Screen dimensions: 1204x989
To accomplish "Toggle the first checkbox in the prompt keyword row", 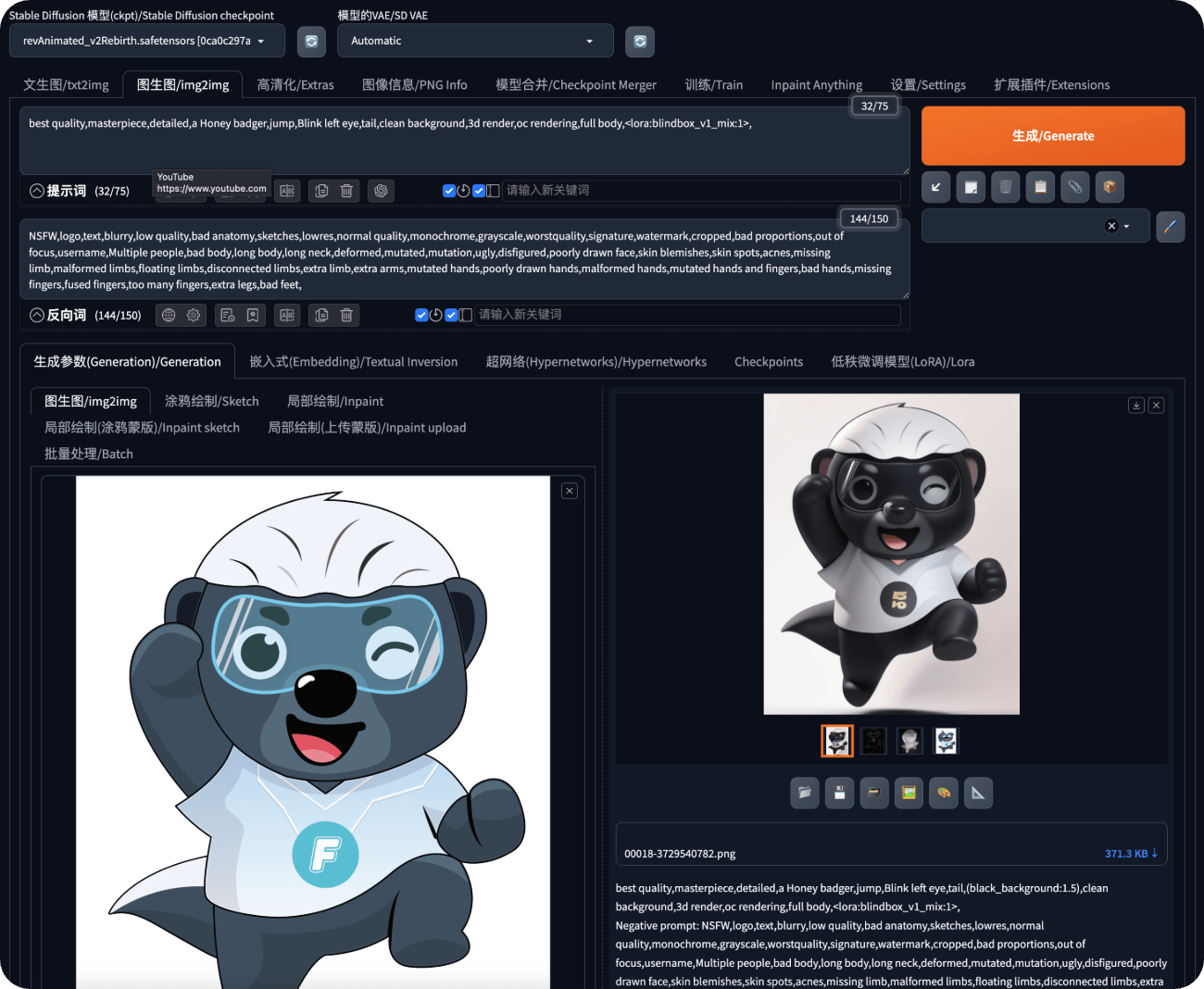I will (x=449, y=191).
